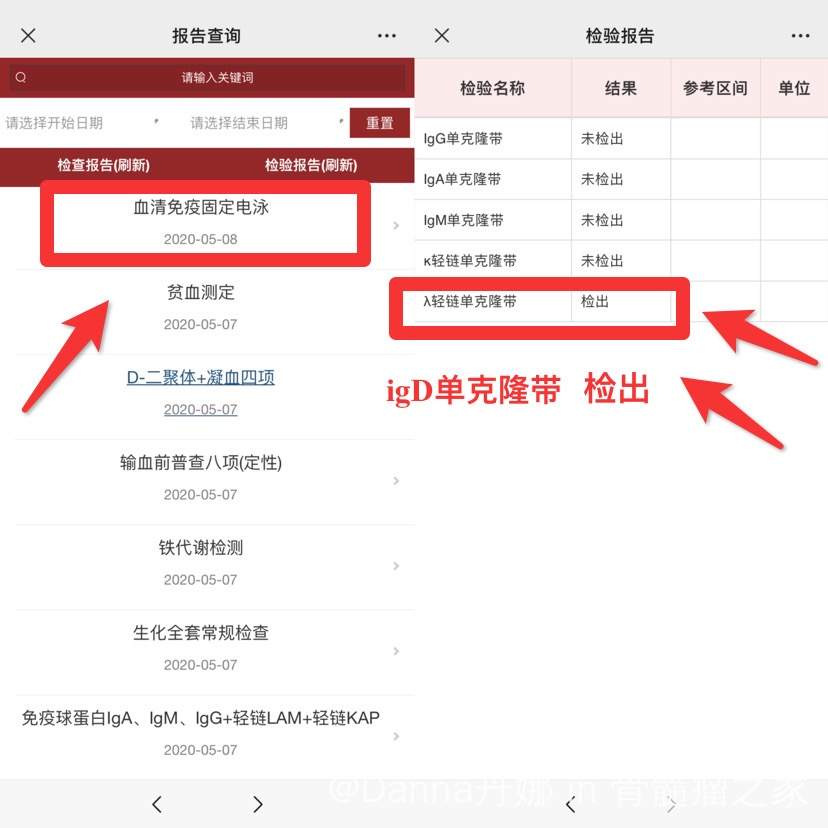Open the three-dot menu on 报告查询 page
The width and height of the screenshot is (828, 828).
coord(387,36)
